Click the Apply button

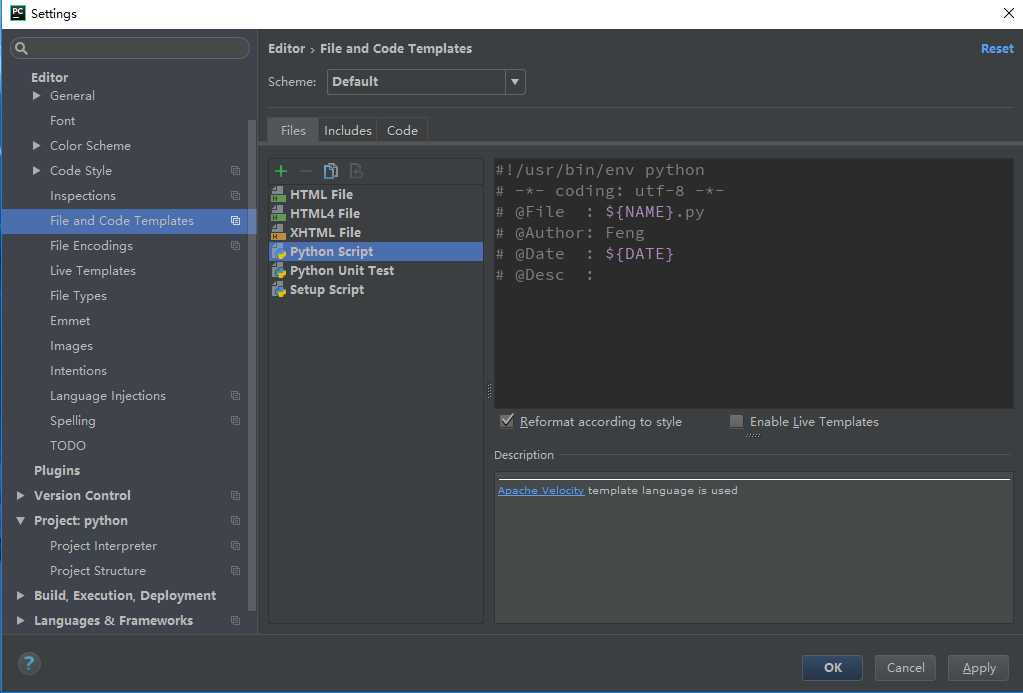coord(979,667)
